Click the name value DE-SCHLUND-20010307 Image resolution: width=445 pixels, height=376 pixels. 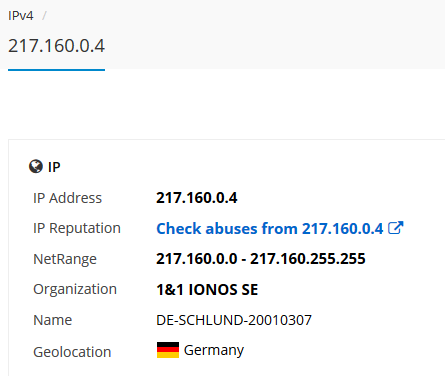pyautogui.click(x=234, y=320)
